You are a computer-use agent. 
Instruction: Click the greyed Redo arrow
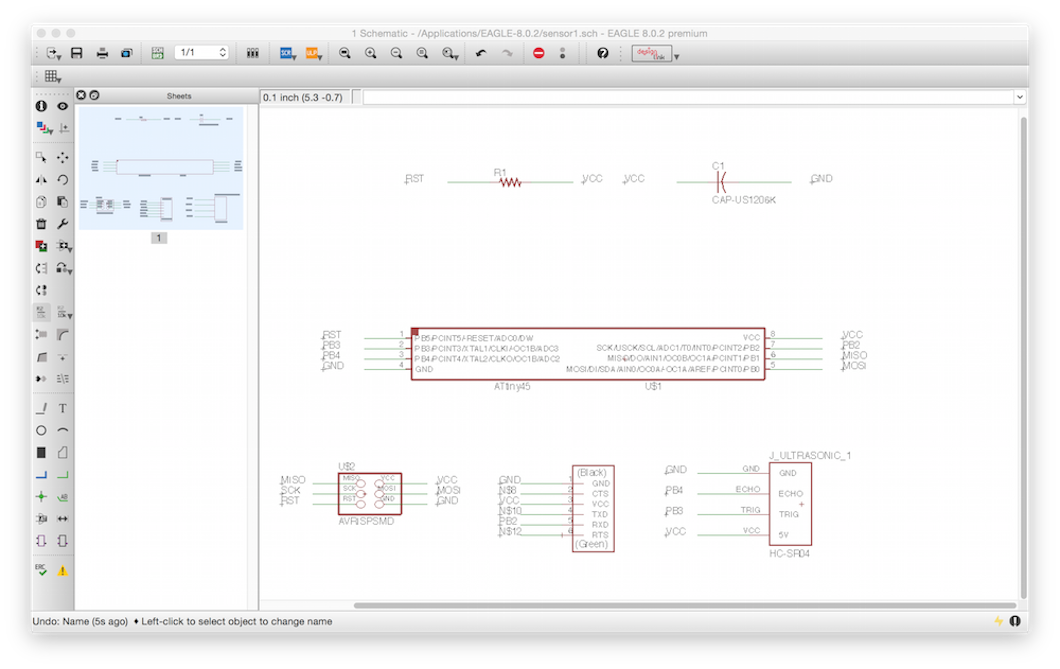pyautogui.click(x=506, y=53)
